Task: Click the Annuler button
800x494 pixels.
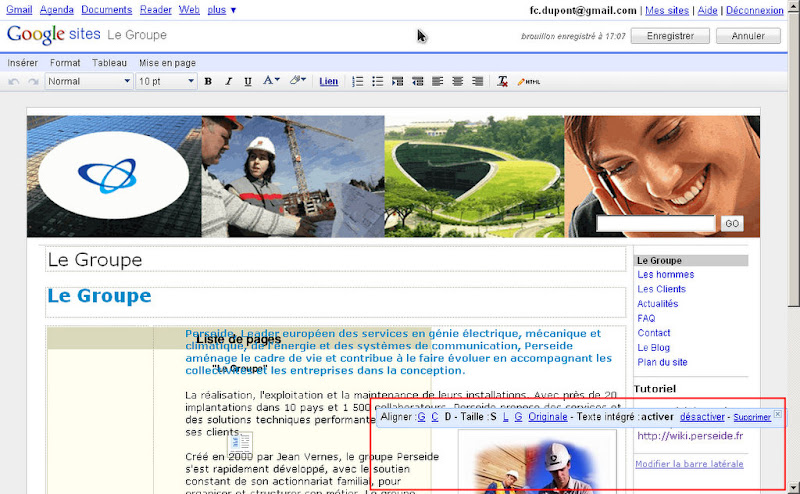Action: 748,36
